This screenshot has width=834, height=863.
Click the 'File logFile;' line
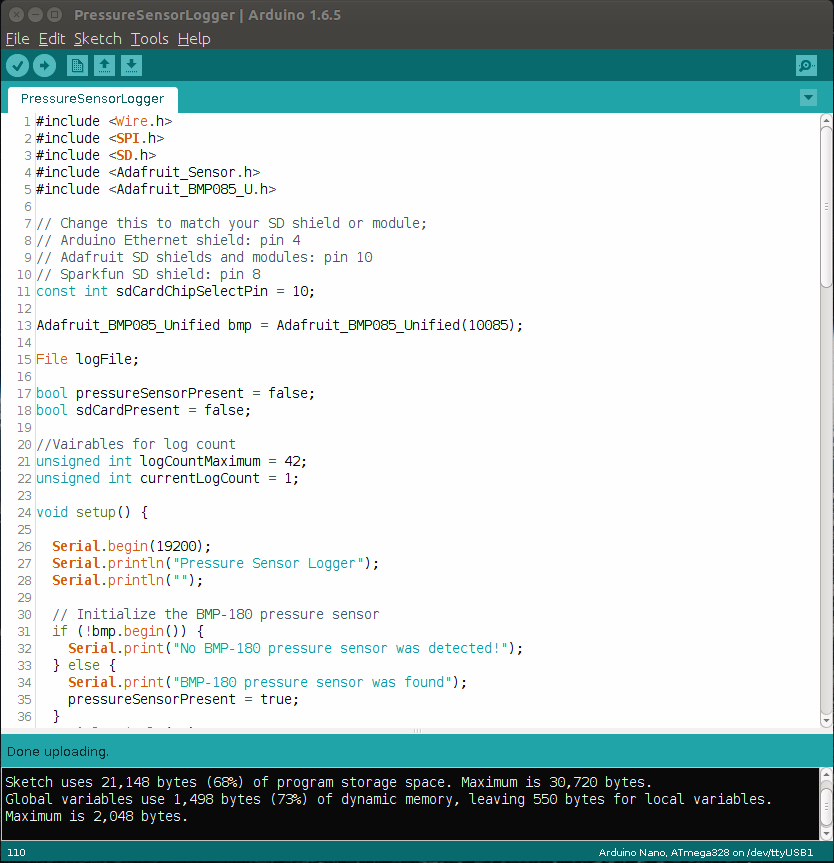click(x=88, y=359)
